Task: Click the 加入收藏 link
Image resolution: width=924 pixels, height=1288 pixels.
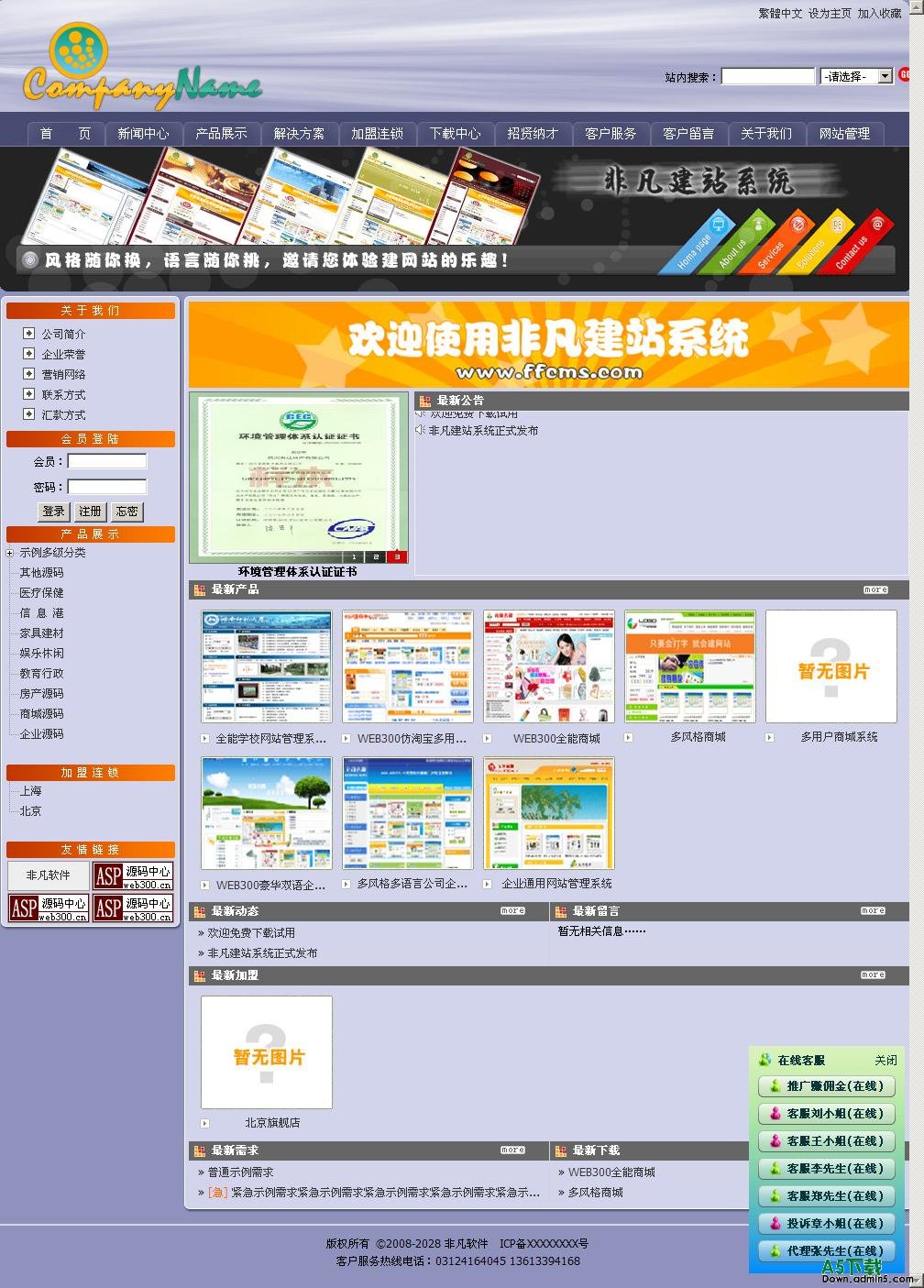Action: (x=880, y=14)
